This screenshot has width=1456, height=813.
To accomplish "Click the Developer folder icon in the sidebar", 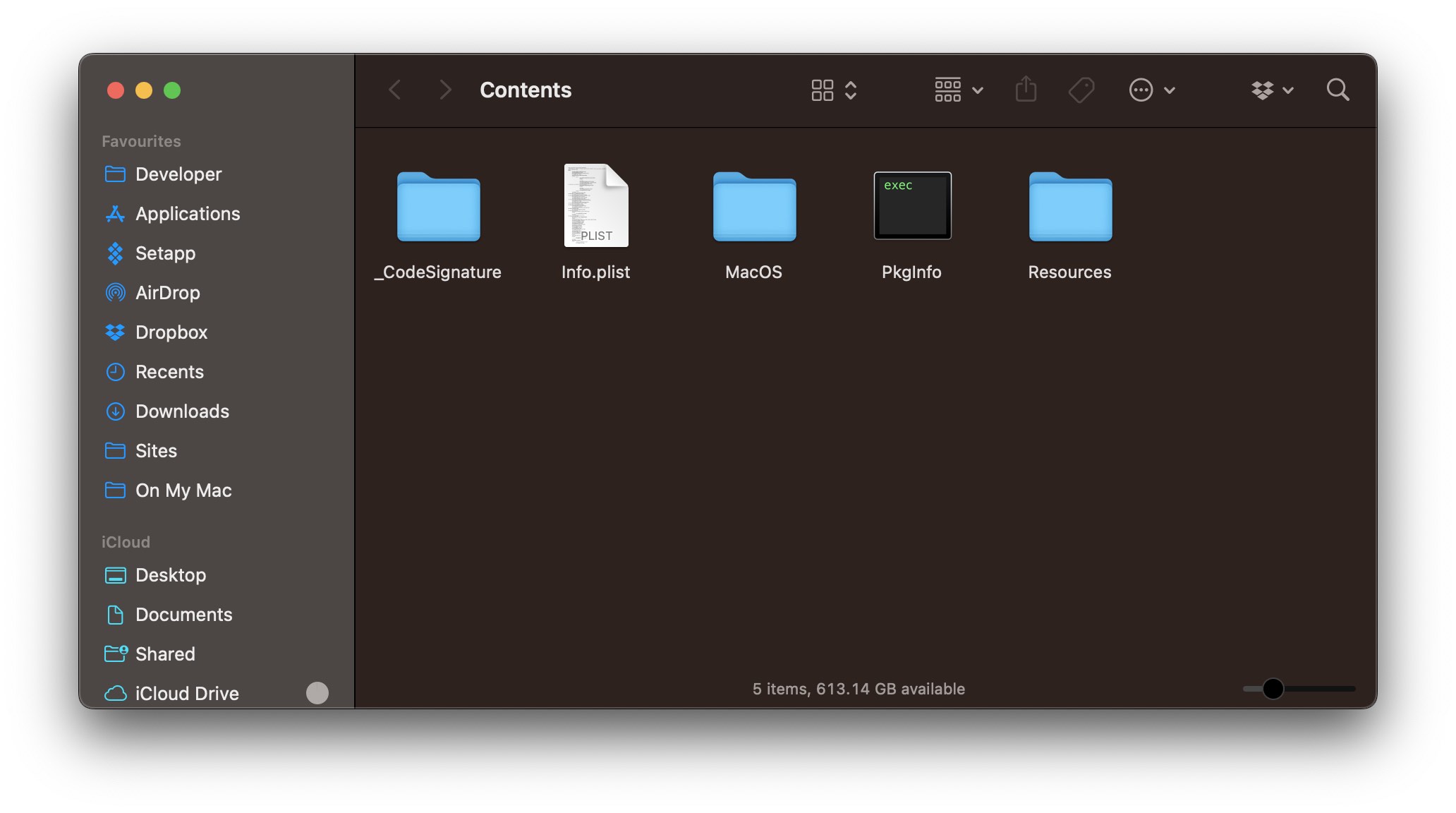I will [x=115, y=174].
